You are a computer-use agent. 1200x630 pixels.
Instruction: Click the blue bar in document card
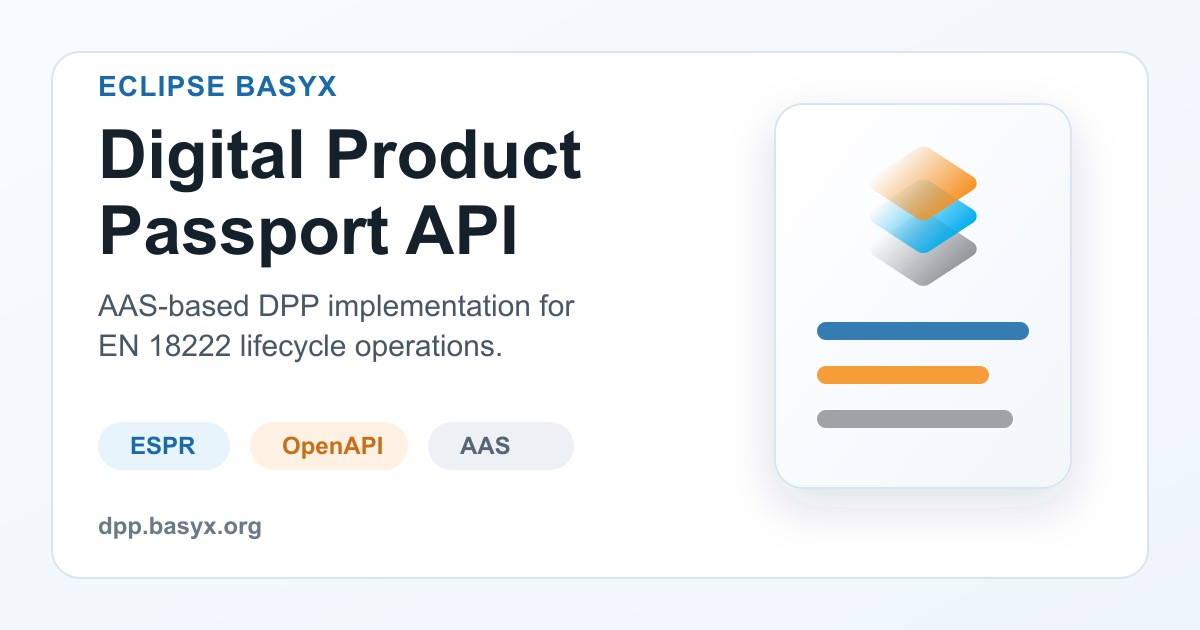pyautogui.click(x=923, y=331)
